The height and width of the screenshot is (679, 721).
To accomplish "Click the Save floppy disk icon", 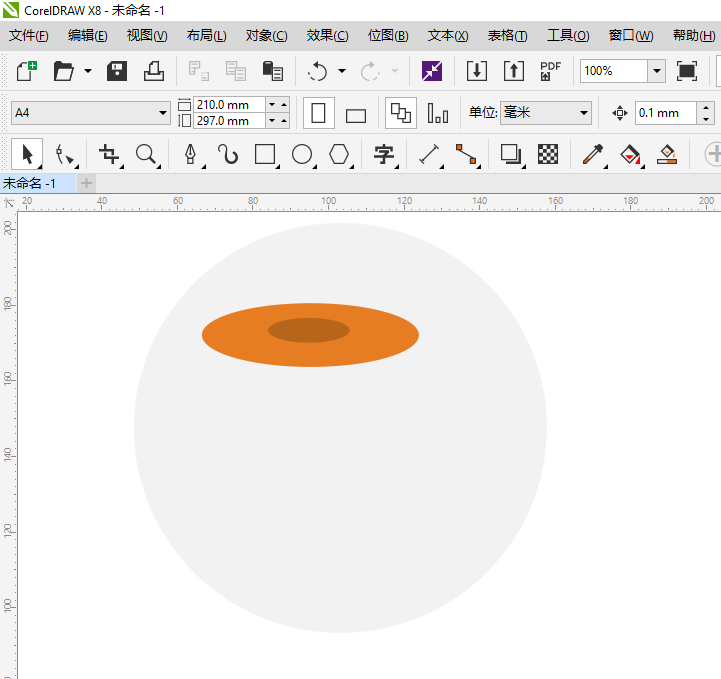I will [117, 71].
